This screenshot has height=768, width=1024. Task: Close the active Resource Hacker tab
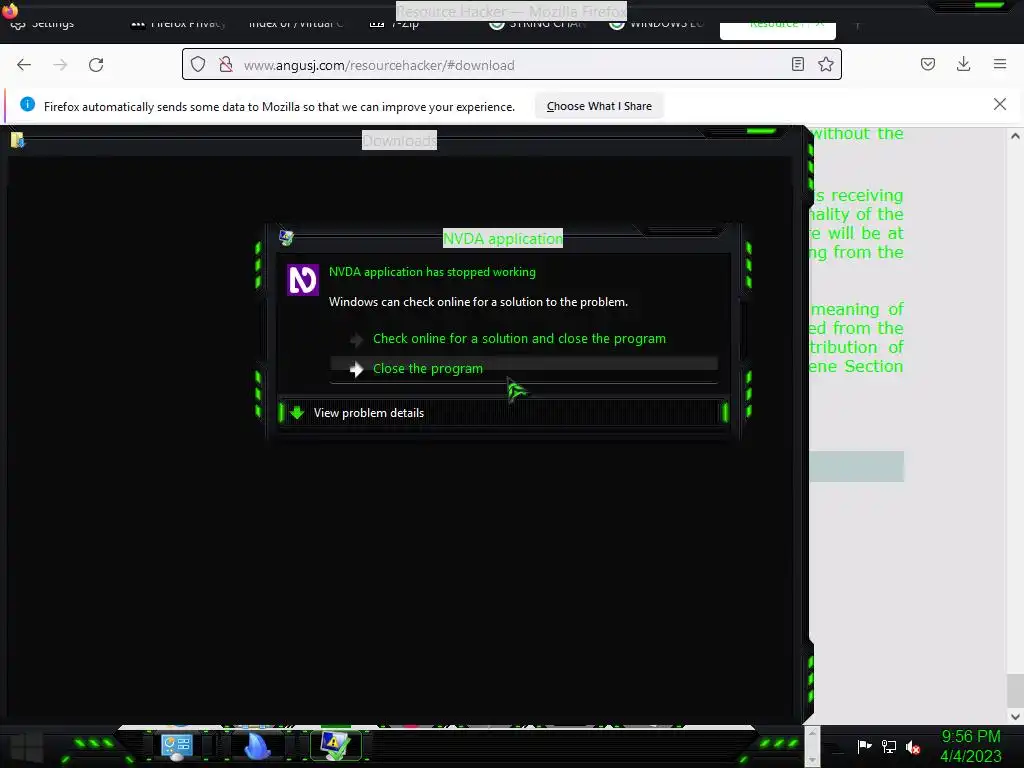click(820, 25)
